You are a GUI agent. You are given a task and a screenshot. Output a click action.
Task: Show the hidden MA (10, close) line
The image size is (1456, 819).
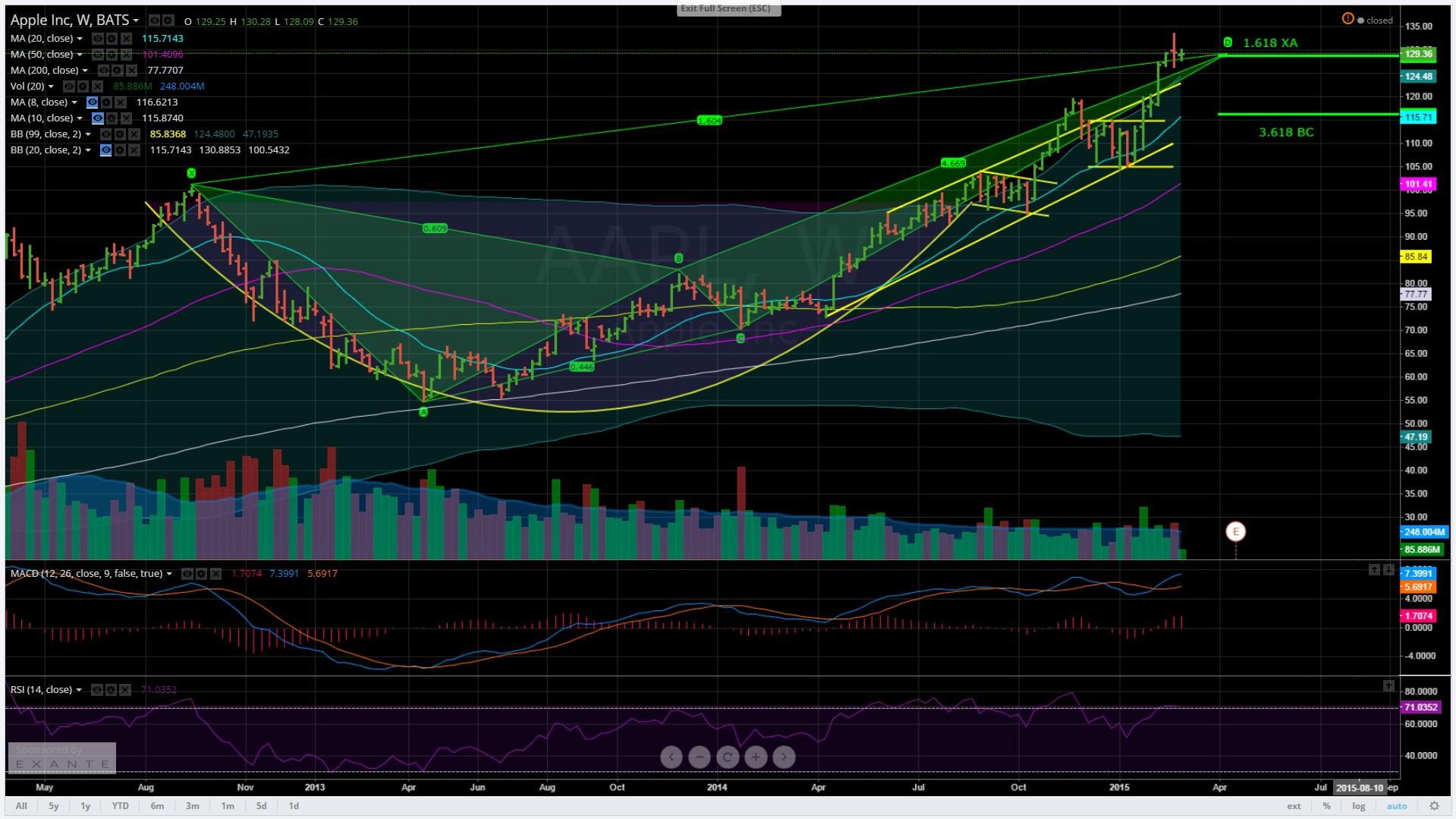98,118
